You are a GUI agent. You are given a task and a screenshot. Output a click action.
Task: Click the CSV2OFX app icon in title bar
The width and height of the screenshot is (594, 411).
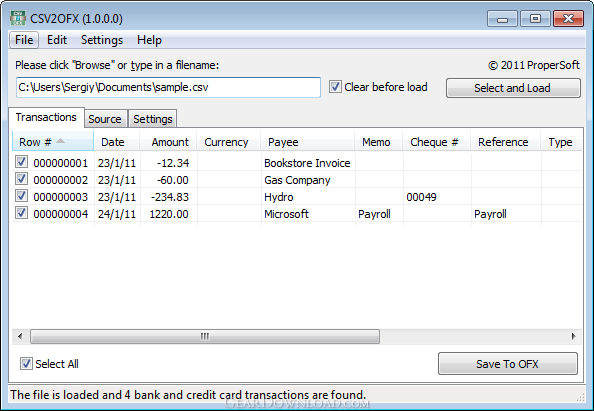pyautogui.click(x=17, y=18)
